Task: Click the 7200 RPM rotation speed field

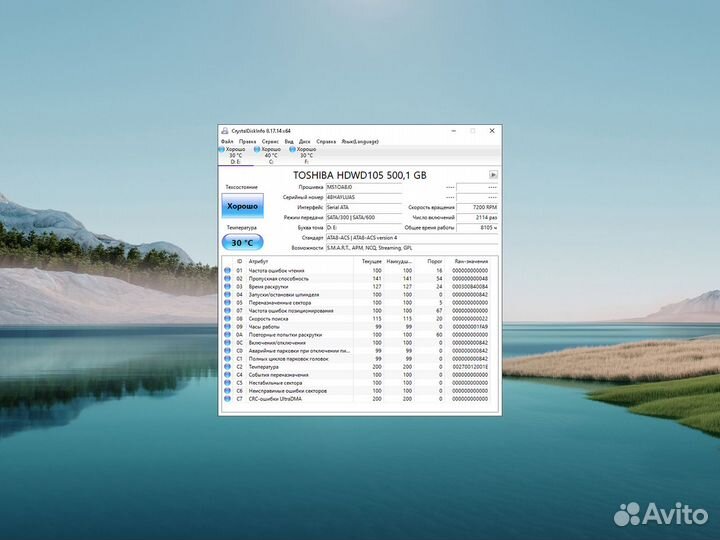Action: (x=477, y=208)
